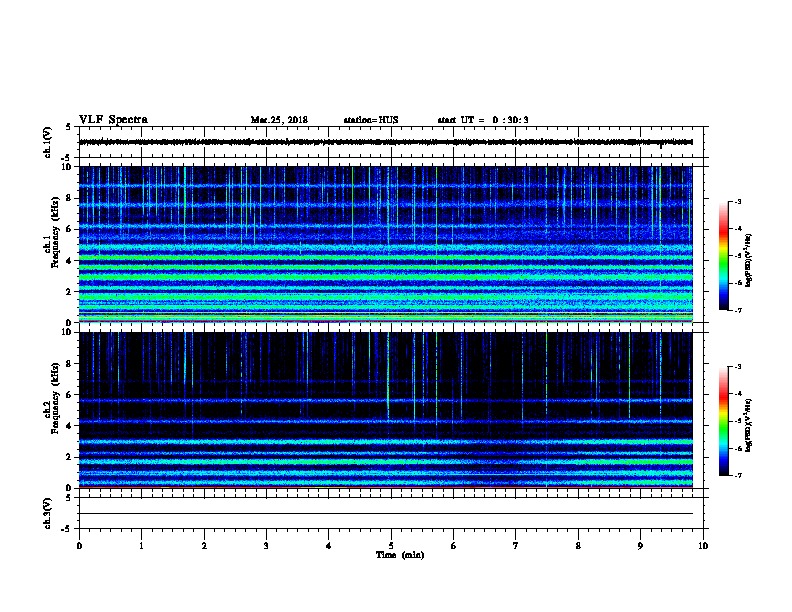Click time axis tick label "9"
792x612 pixels.
tap(640, 546)
